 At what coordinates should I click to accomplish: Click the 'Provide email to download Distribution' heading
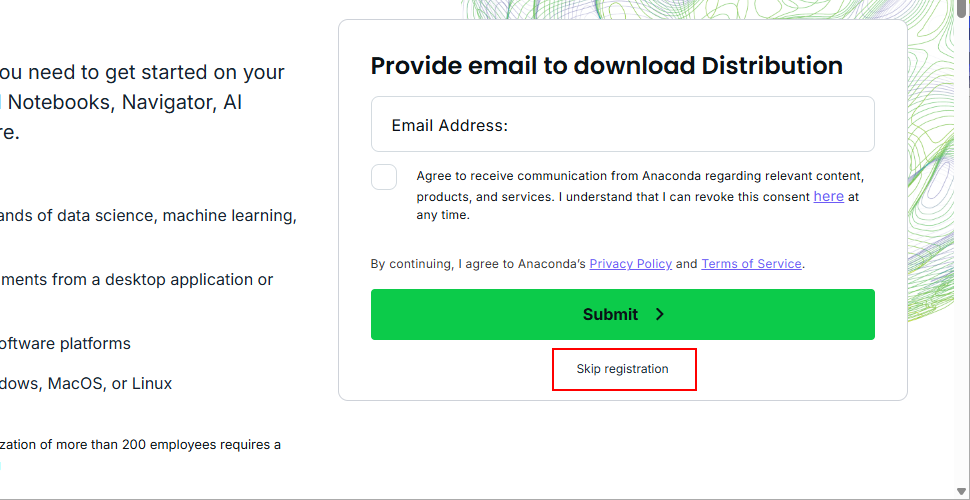[x=606, y=66]
